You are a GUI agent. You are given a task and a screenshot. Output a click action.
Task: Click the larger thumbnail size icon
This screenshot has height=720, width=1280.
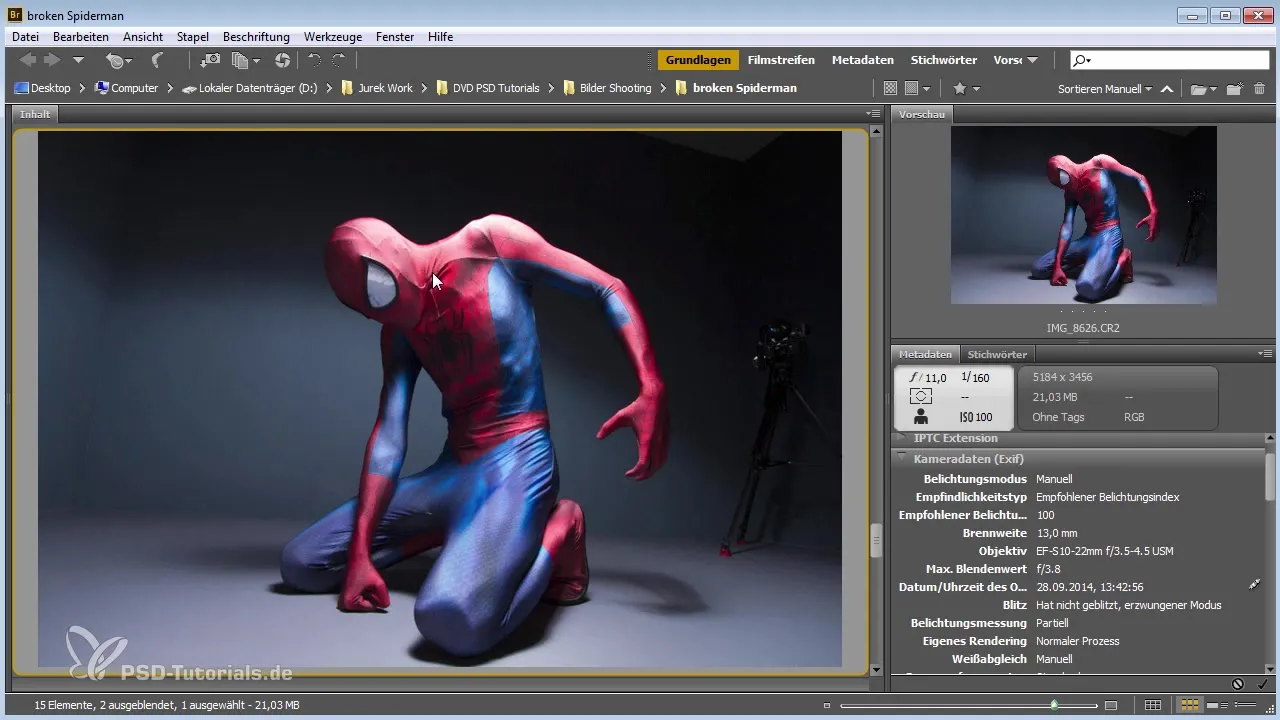pos(1110,706)
